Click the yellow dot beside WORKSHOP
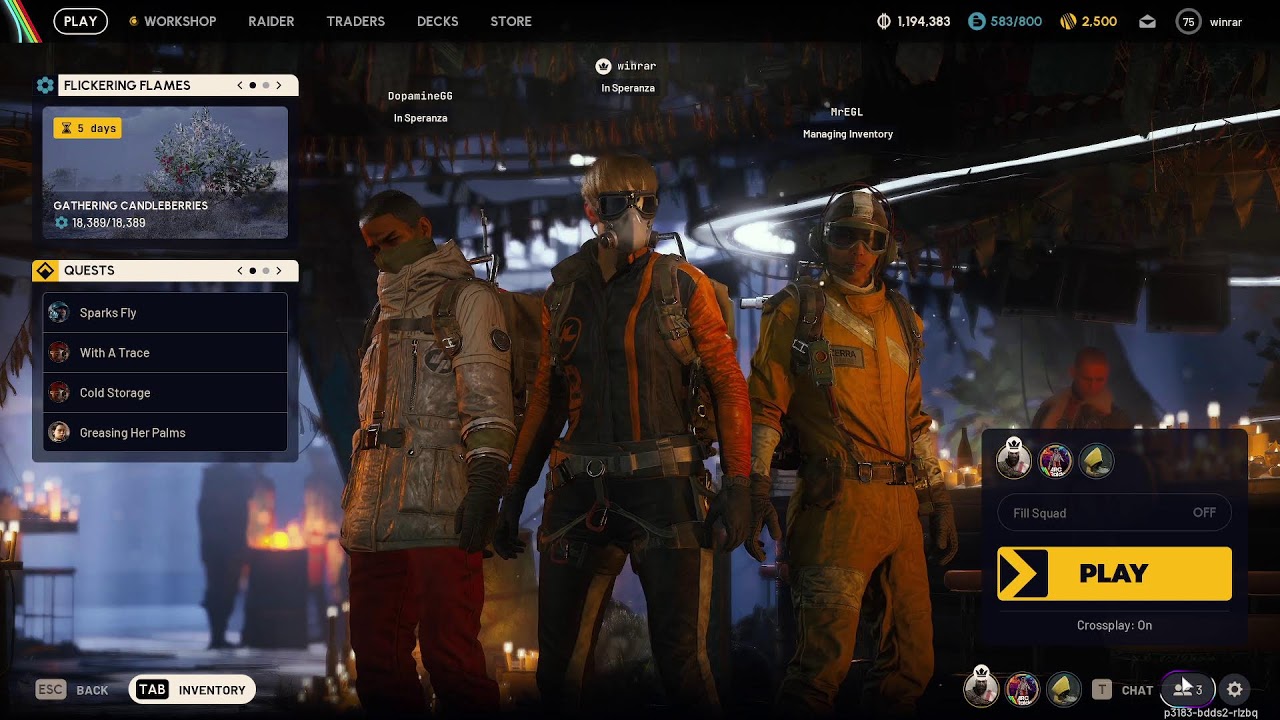The image size is (1280, 720). click(x=133, y=21)
